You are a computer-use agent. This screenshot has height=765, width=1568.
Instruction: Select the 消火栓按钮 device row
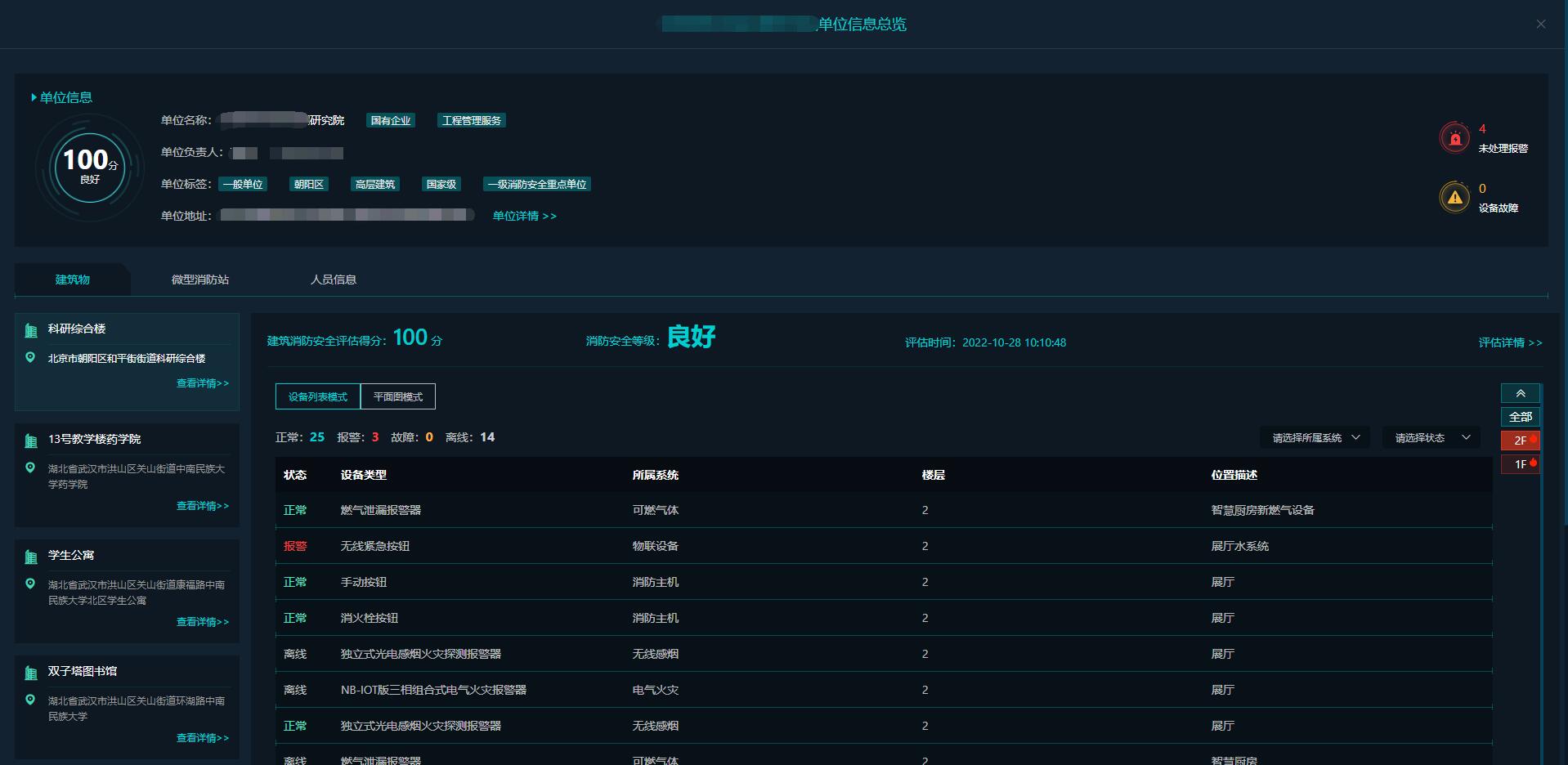[884, 618]
